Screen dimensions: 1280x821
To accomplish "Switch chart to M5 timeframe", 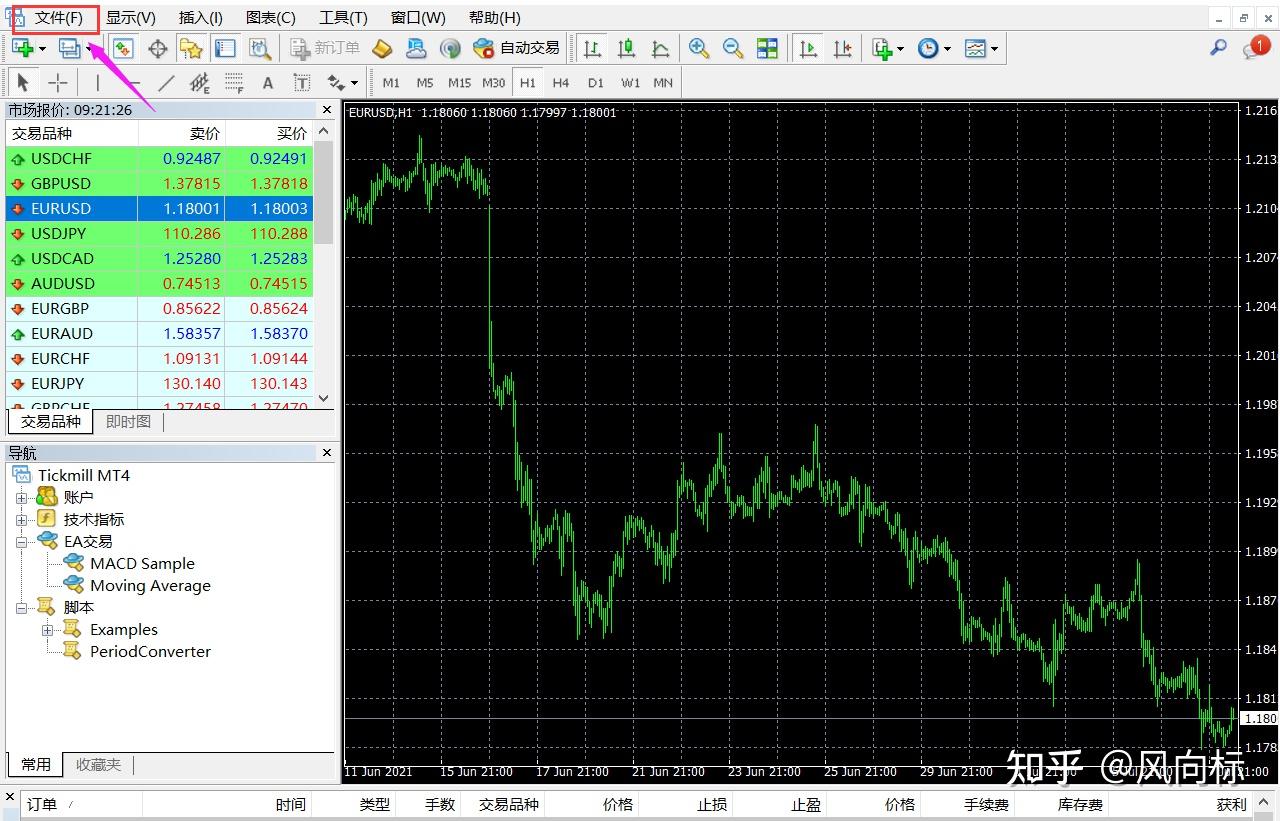I will pos(425,83).
